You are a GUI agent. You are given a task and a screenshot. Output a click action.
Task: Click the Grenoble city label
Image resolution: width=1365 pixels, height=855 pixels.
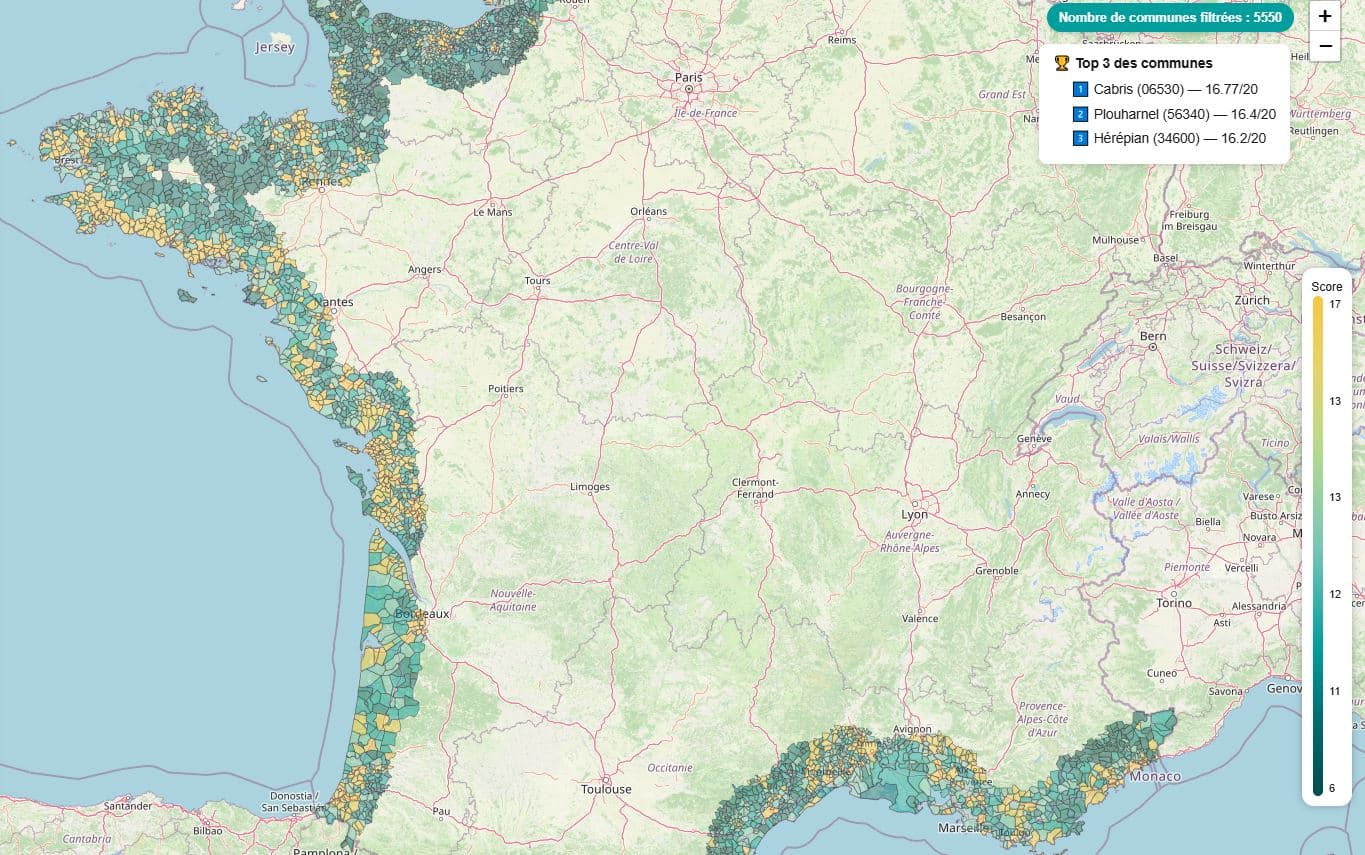click(997, 571)
